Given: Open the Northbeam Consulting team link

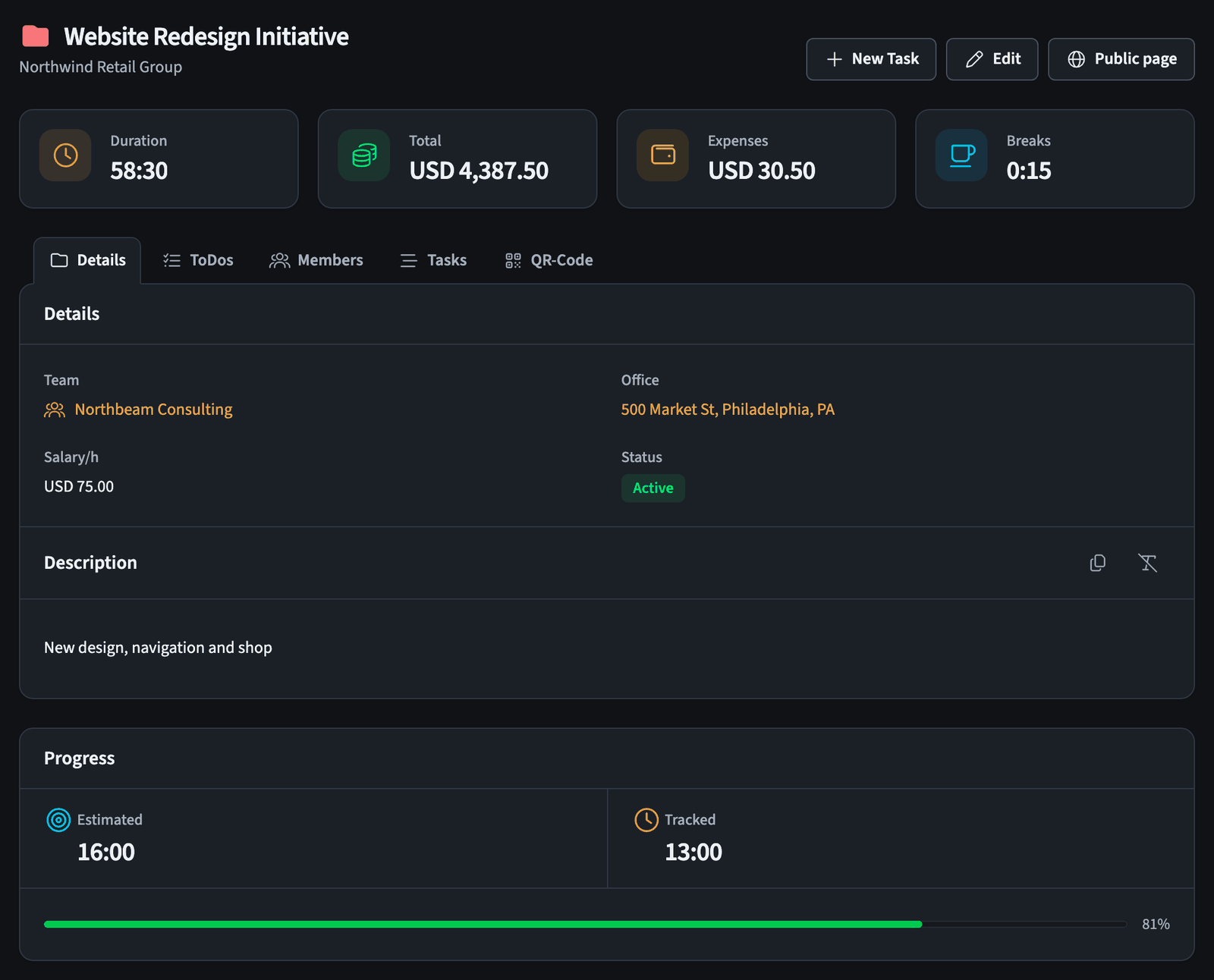Looking at the screenshot, I should click(x=153, y=410).
